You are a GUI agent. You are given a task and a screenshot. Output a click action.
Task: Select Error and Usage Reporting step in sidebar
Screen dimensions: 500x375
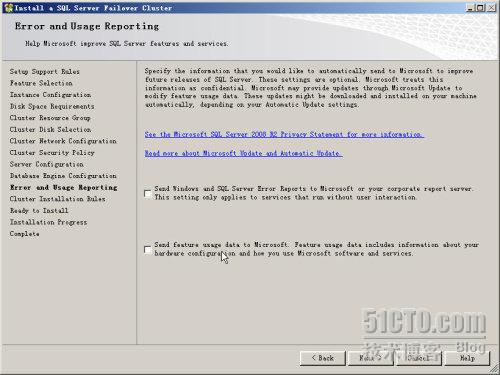[x=64, y=187]
